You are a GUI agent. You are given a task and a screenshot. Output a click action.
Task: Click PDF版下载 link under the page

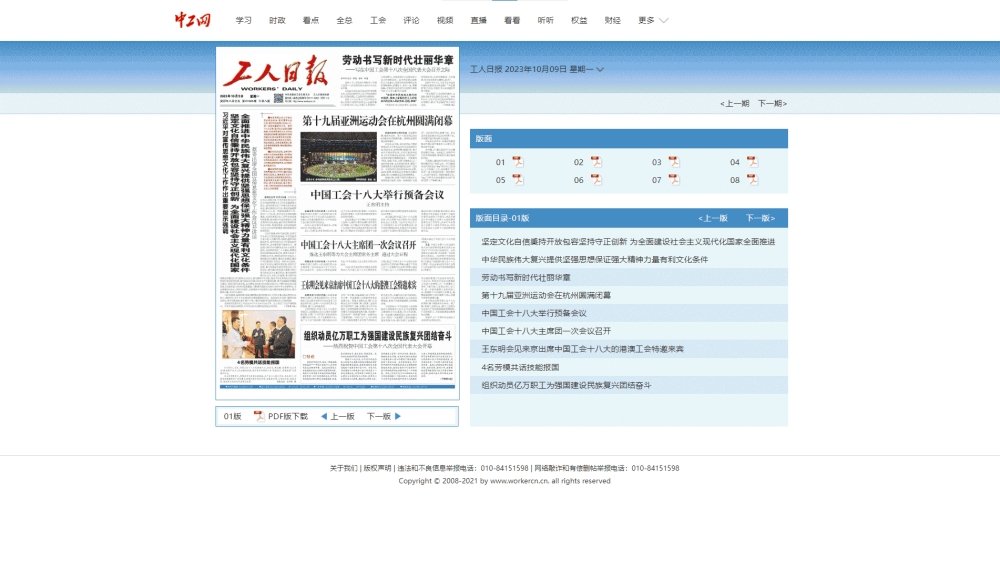[x=288, y=416]
